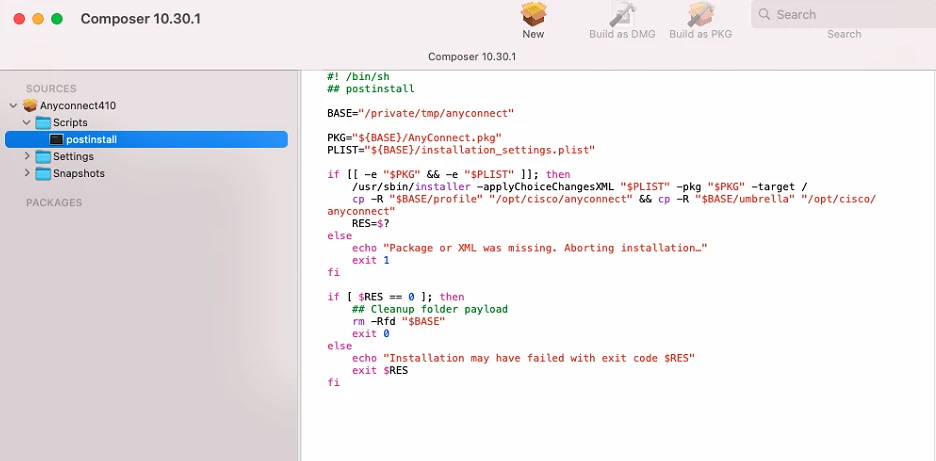Click the PLIST= installation_settings.plist line
This screenshot has width=936, height=461.
pos(461,150)
